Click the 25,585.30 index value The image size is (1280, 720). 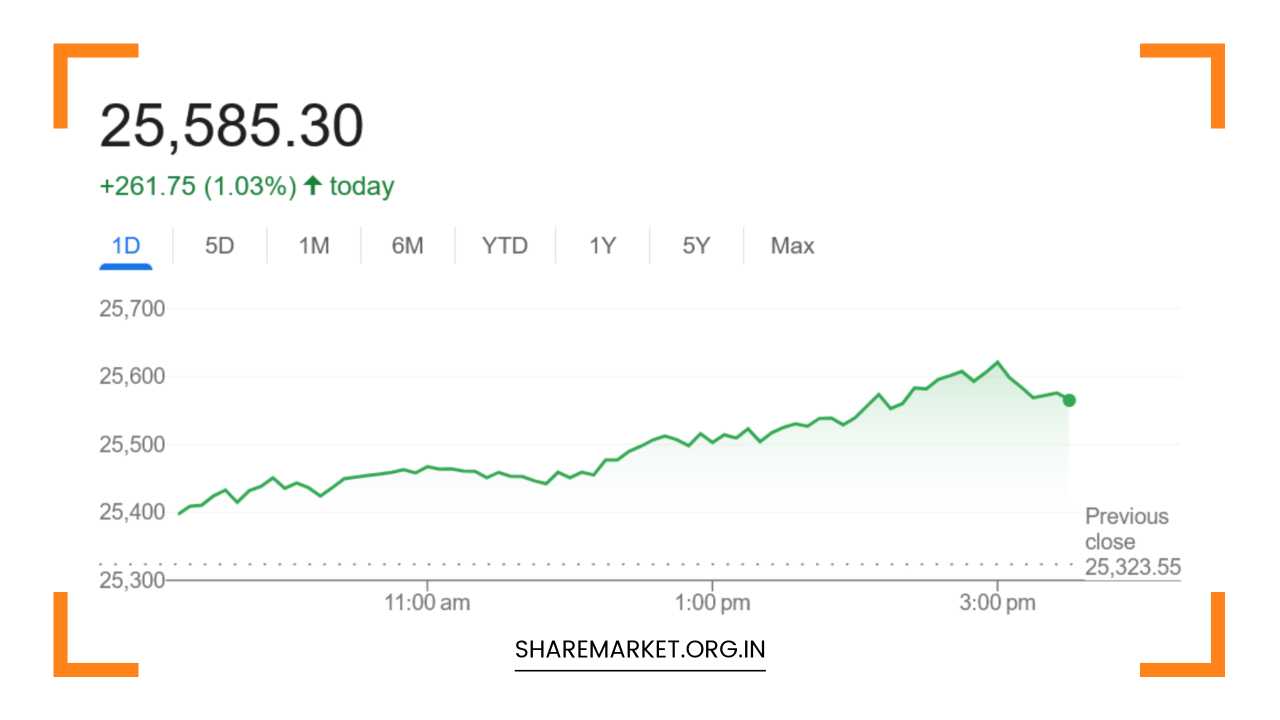coord(231,127)
